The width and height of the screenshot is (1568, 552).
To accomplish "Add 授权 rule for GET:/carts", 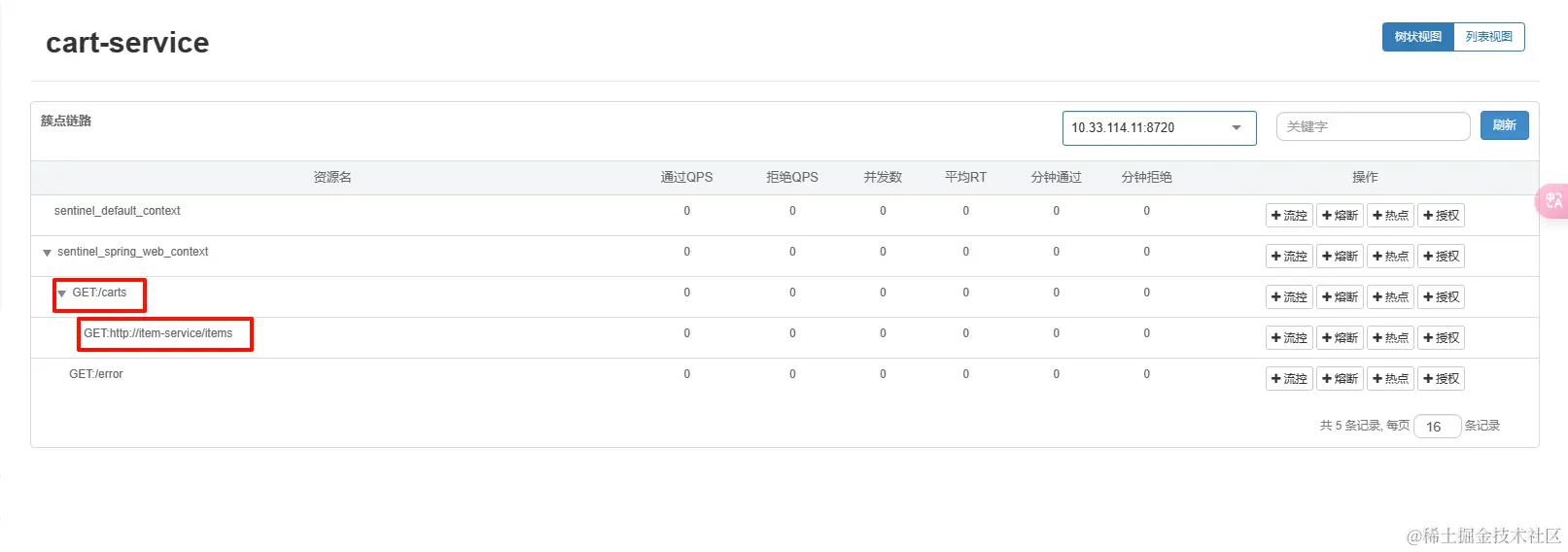I will click(x=1441, y=297).
